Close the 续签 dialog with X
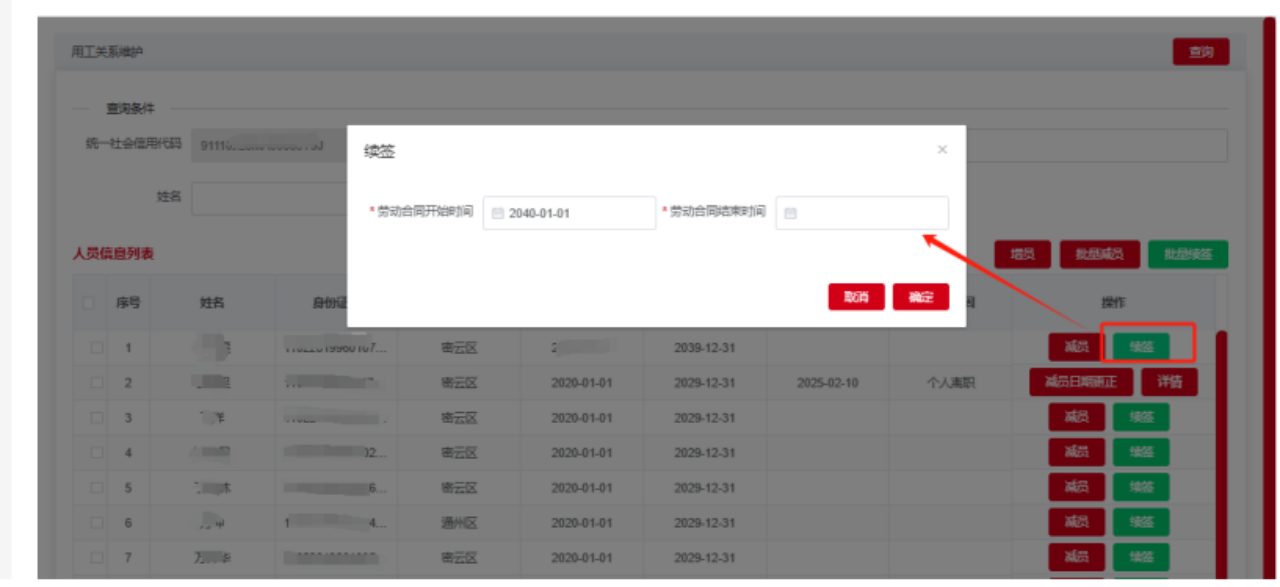This screenshot has width=1280, height=587. tap(942, 150)
